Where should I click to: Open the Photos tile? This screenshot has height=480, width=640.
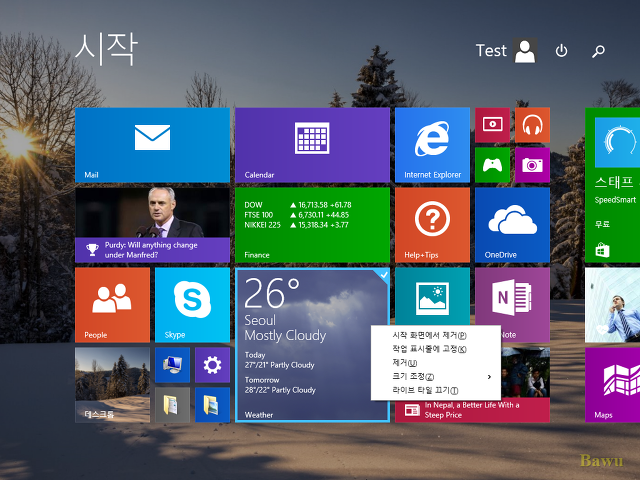432,297
